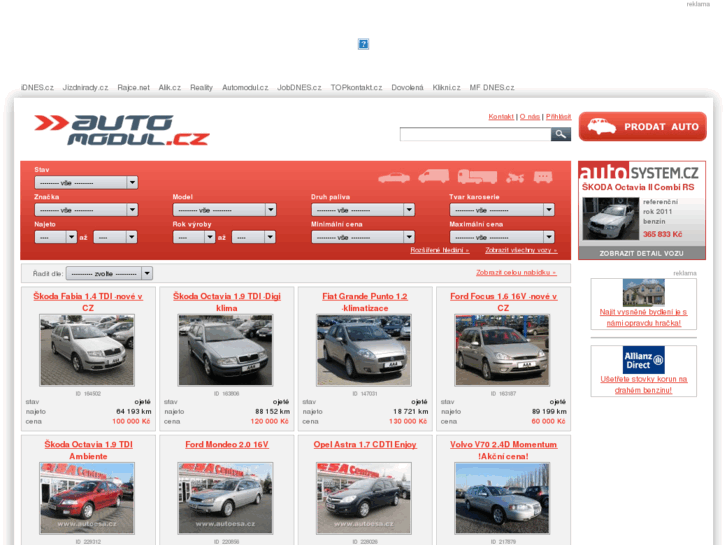
Task: Open the Řadit dle sort dropdown
Action: 109,274
